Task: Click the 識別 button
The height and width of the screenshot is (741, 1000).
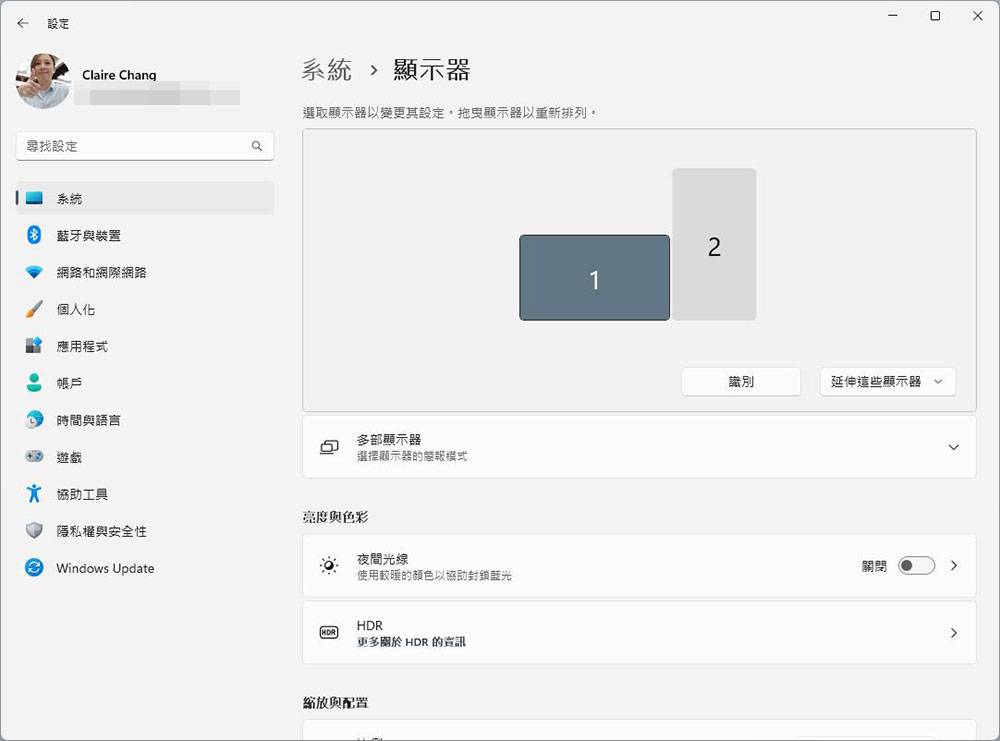Action: [741, 381]
